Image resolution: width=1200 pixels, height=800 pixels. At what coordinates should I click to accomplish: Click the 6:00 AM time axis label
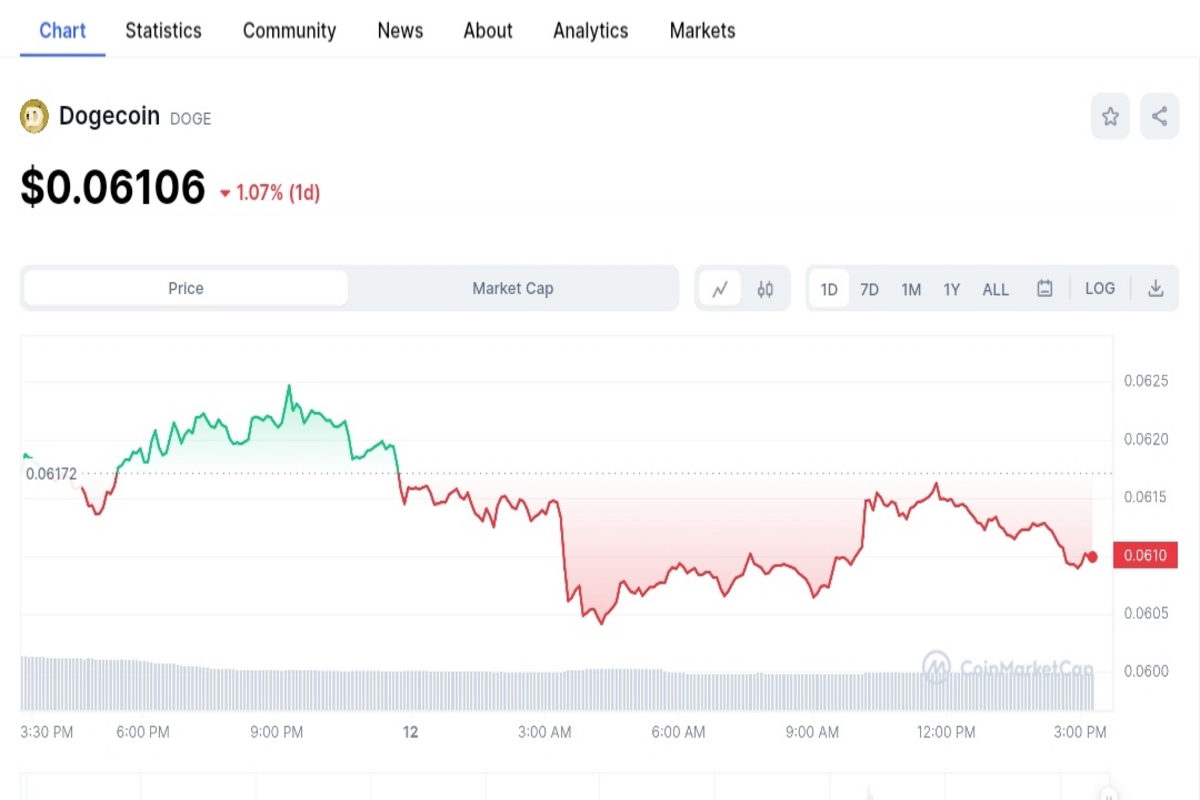tap(679, 732)
